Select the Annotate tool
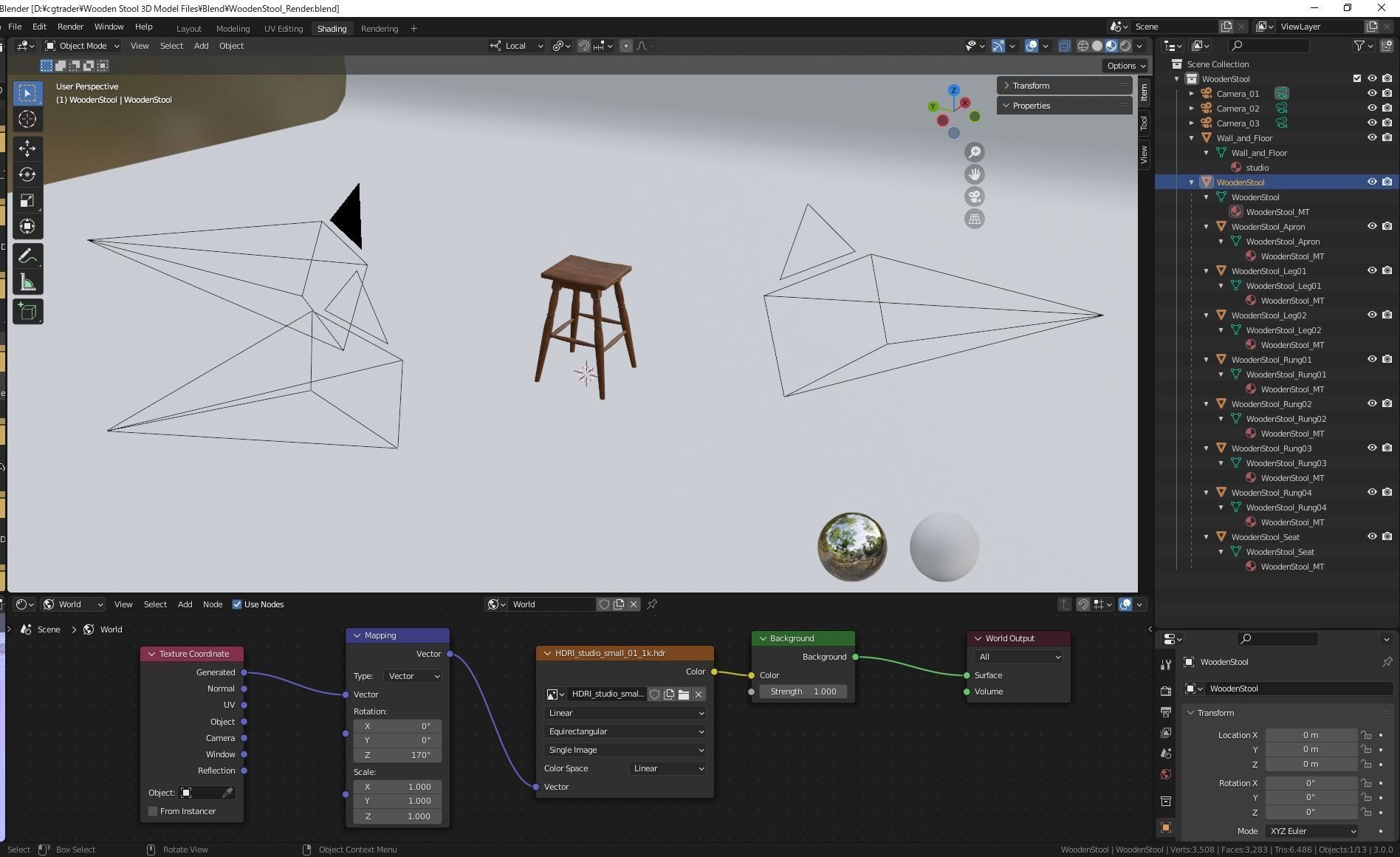Viewport: 1400px width, 857px height. coord(27,256)
